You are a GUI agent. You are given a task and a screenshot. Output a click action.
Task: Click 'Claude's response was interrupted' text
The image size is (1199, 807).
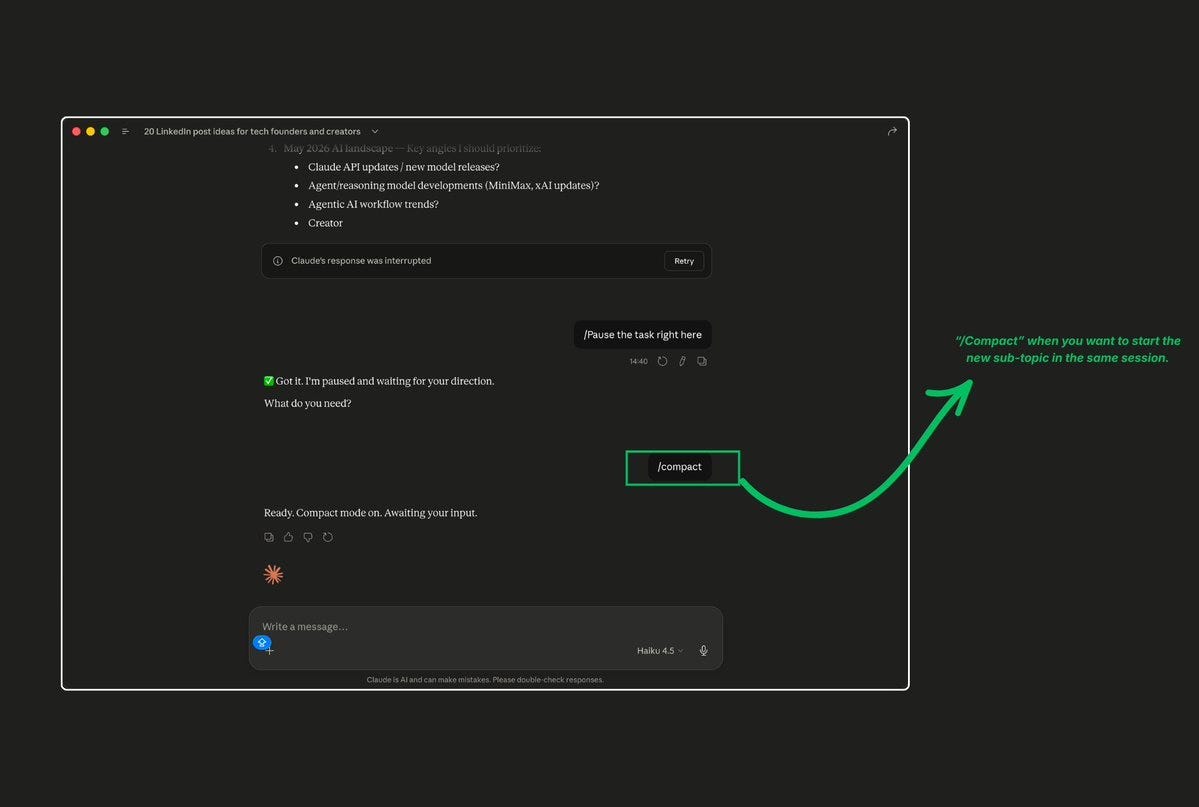click(x=361, y=261)
